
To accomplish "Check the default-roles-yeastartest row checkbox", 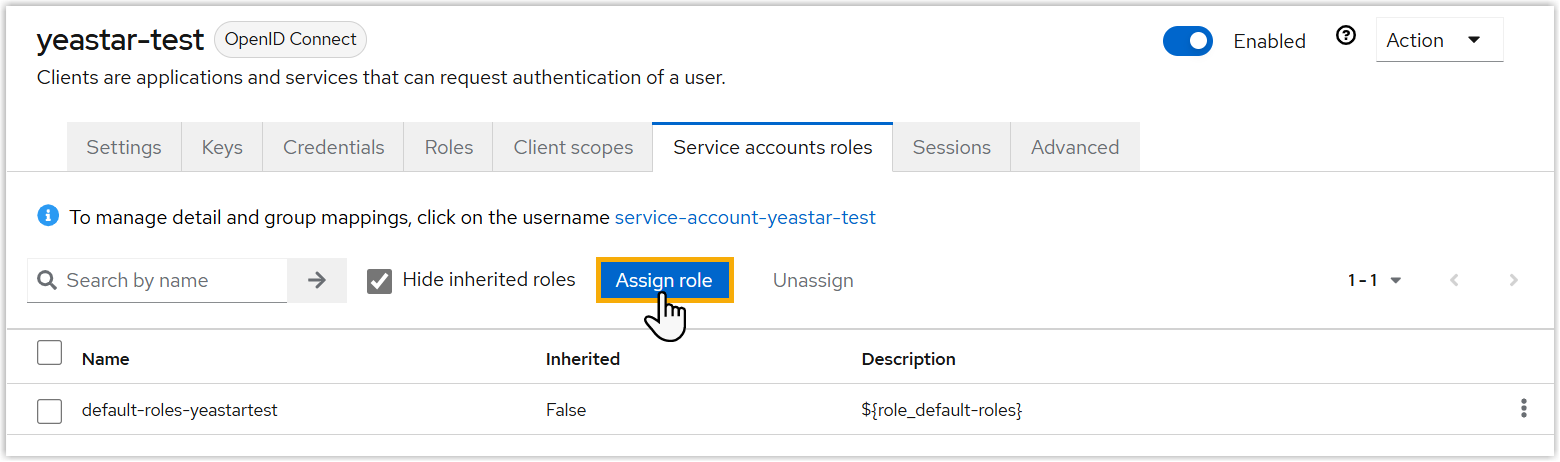I will pos(49,410).
